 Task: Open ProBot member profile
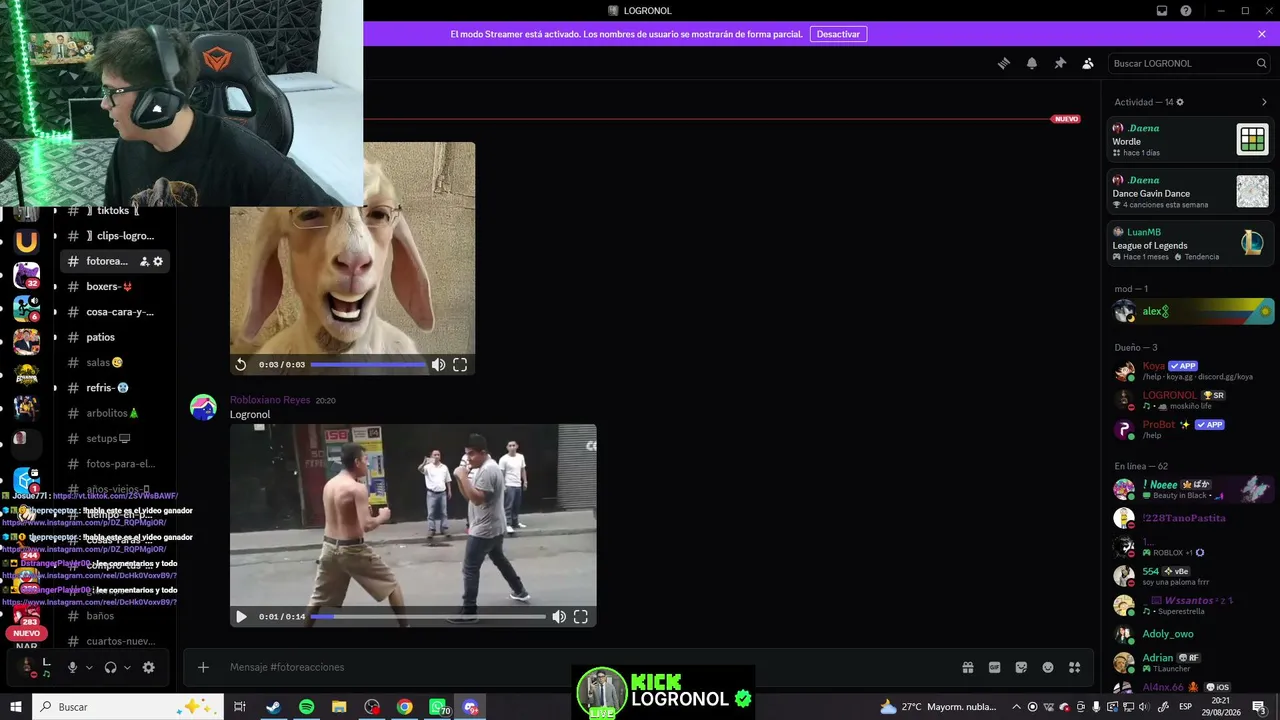point(1192,429)
